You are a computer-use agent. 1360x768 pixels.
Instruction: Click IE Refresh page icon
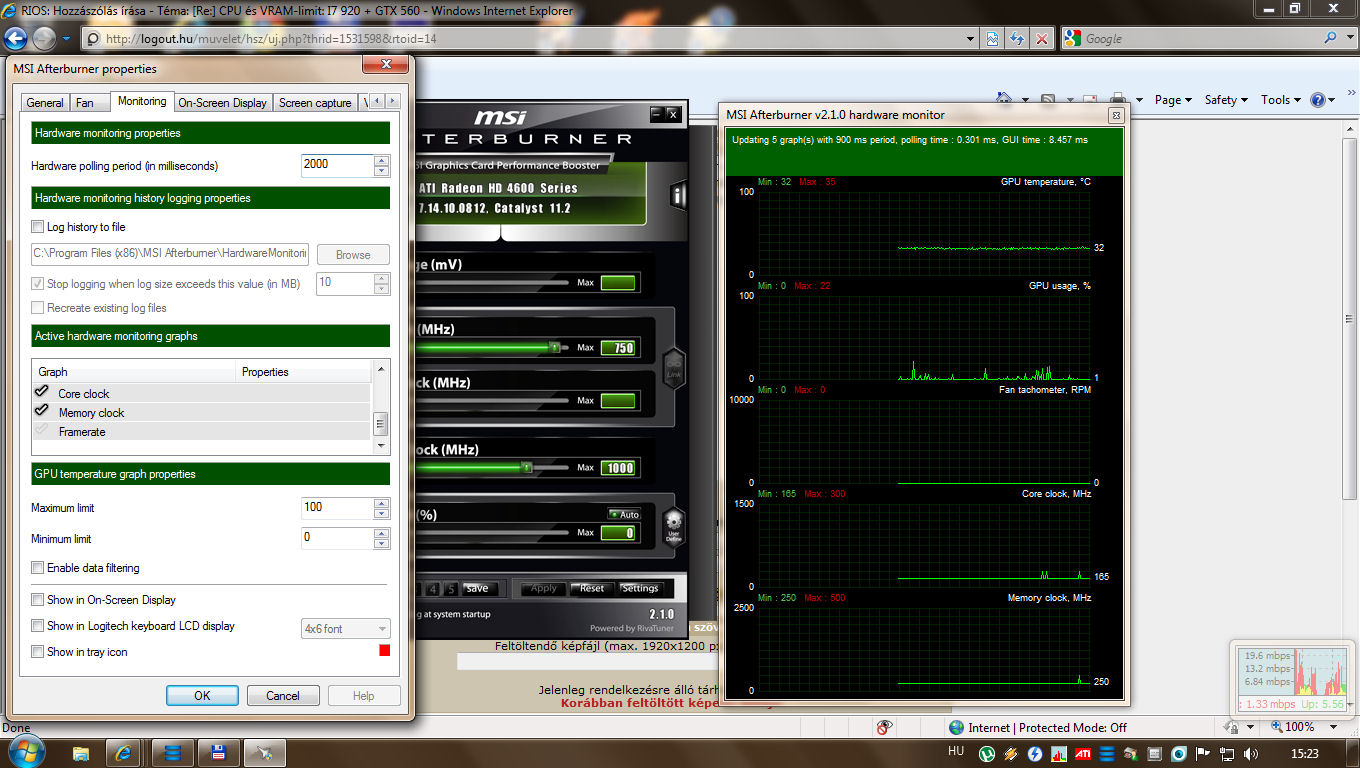point(1017,39)
